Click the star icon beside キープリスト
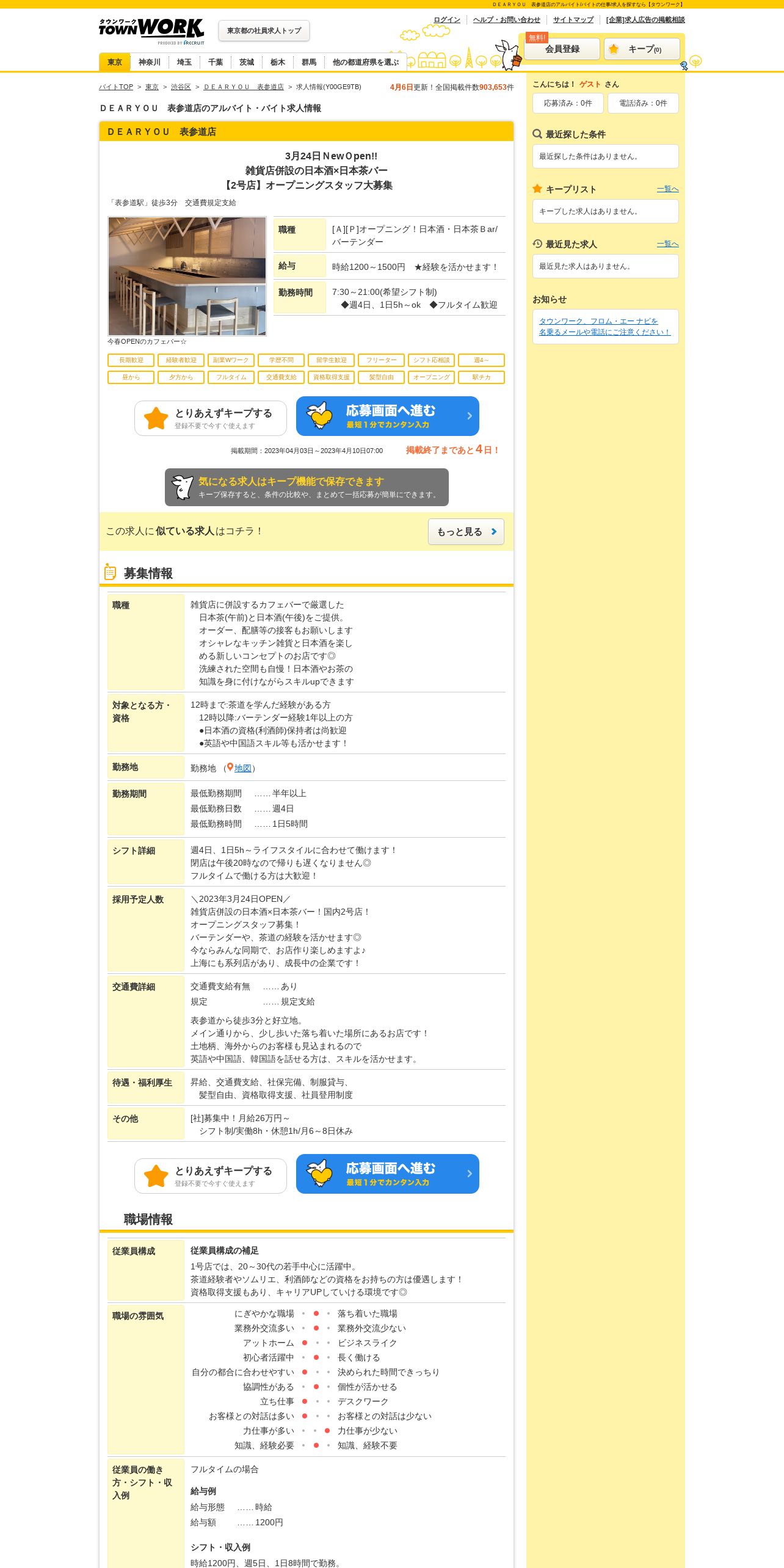 537,189
